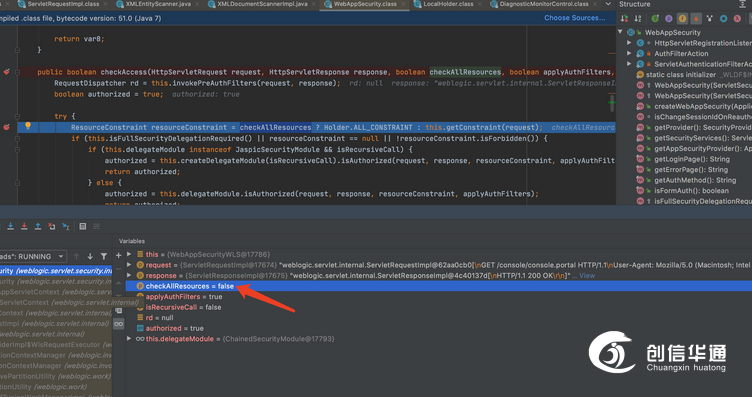The height and width of the screenshot is (397, 752).
Task: Switch to LocalHolder.class editor tab
Action: click(x=448, y=4)
